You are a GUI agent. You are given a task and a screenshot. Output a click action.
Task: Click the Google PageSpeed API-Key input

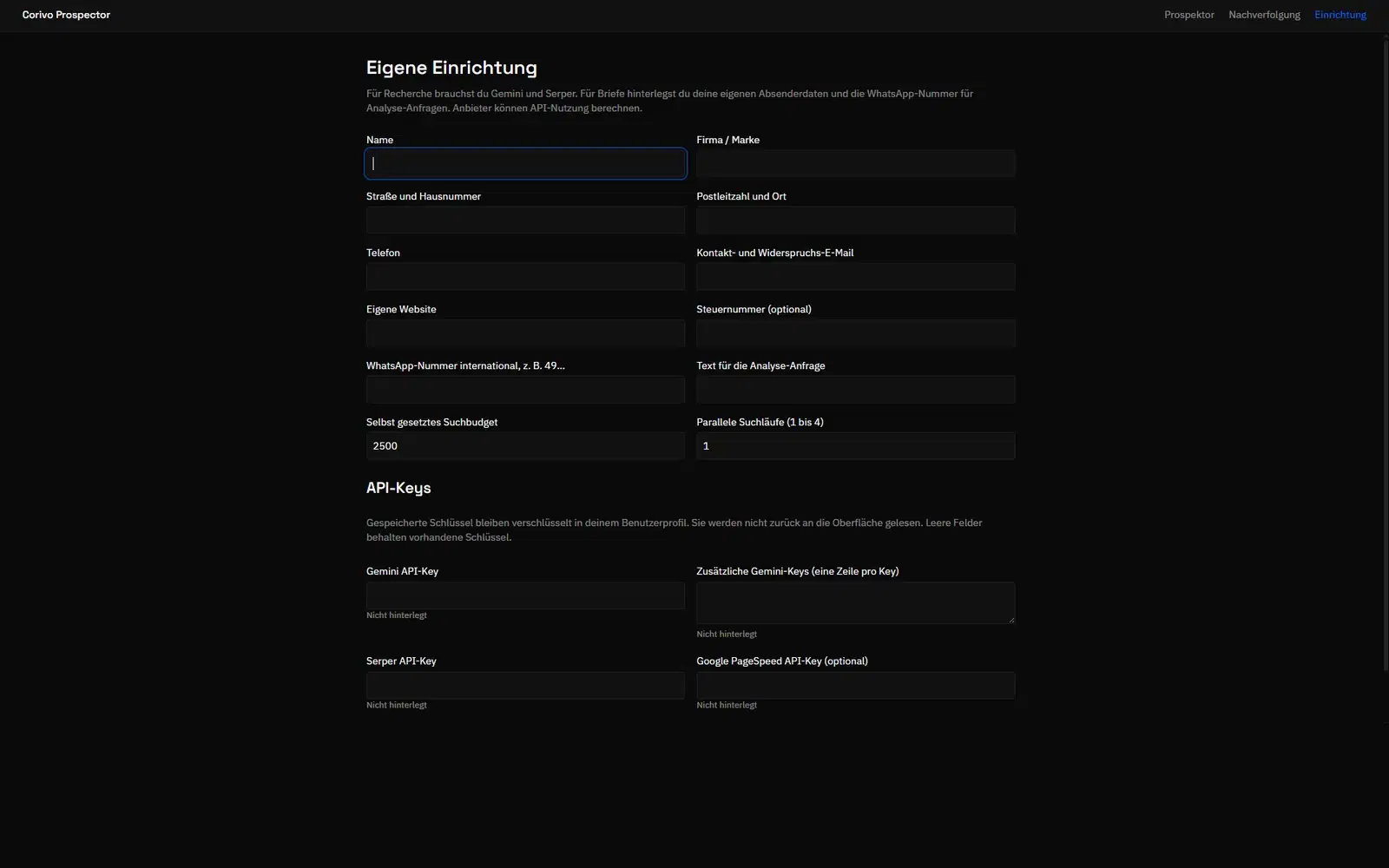pos(855,685)
